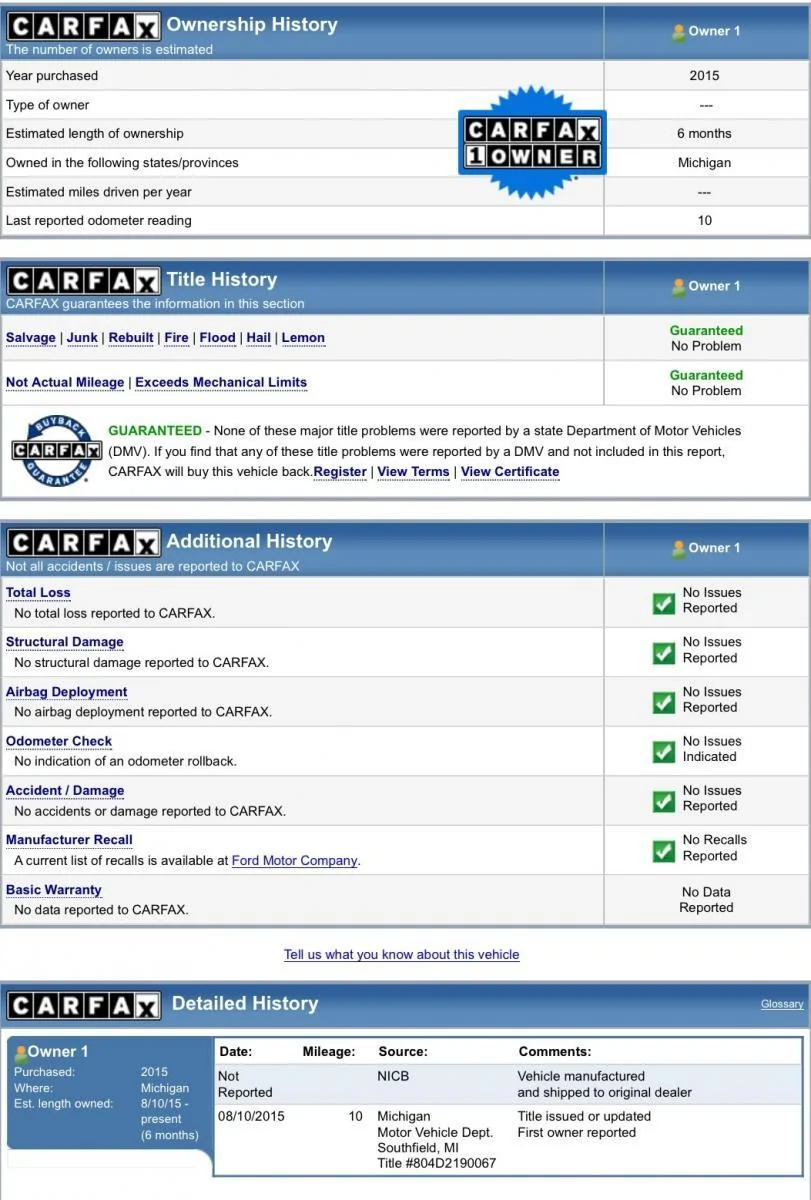Screen dimensions: 811x1200
Task: Click 'Tell us what you know about this vehicle'
Action: pos(402,955)
